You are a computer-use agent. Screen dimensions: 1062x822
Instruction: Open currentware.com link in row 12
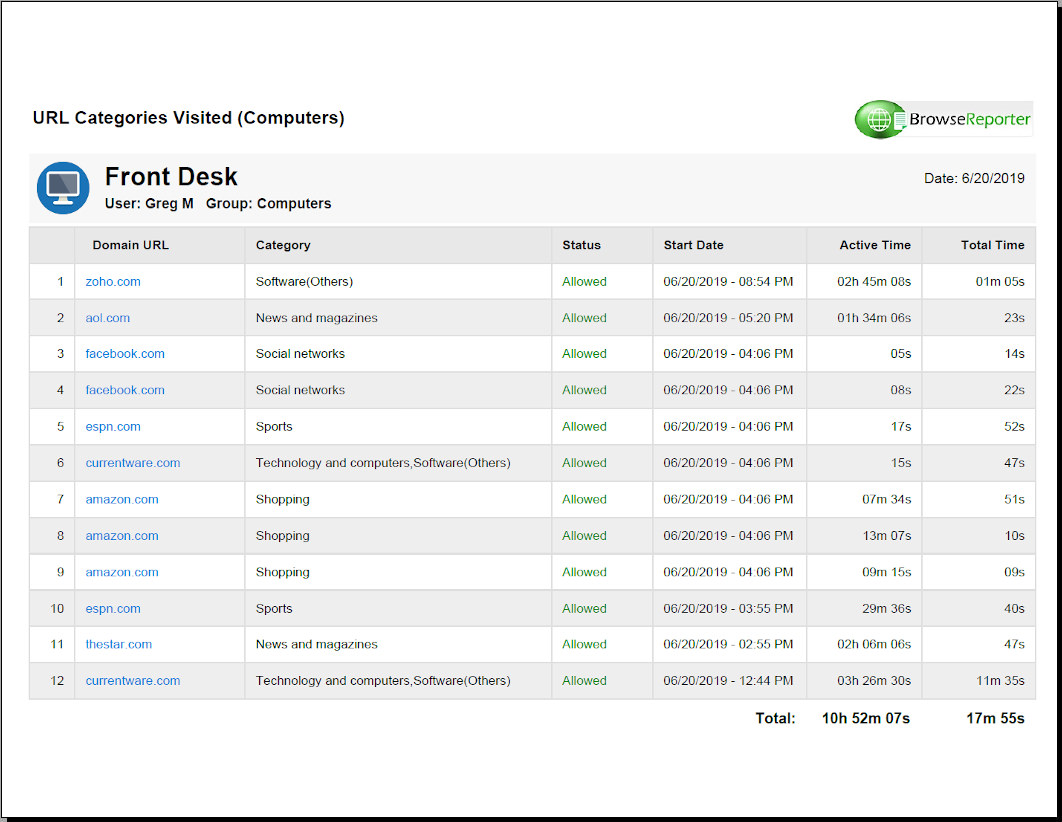pyautogui.click(x=133, y=681)
